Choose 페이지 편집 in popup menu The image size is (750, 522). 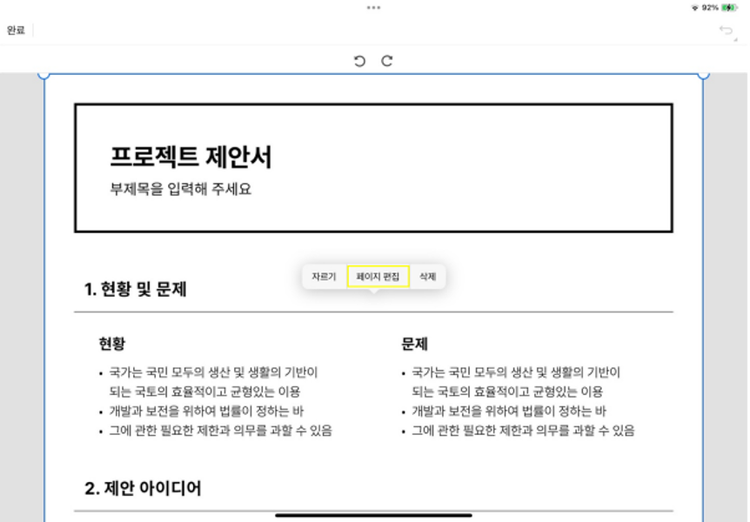378,277
